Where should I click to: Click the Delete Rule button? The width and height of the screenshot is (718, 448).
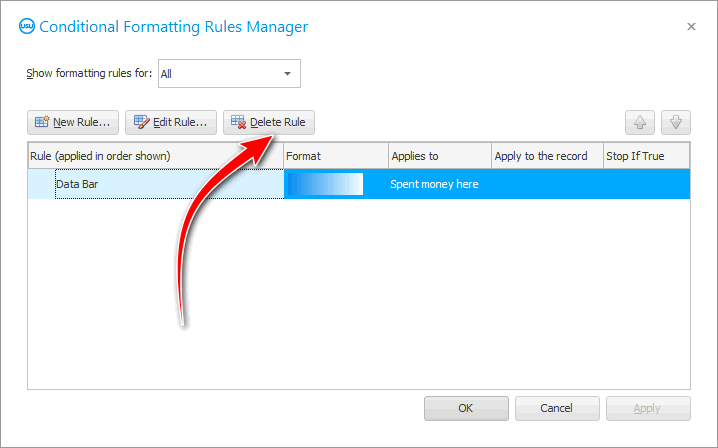click(x=268, y=122)
